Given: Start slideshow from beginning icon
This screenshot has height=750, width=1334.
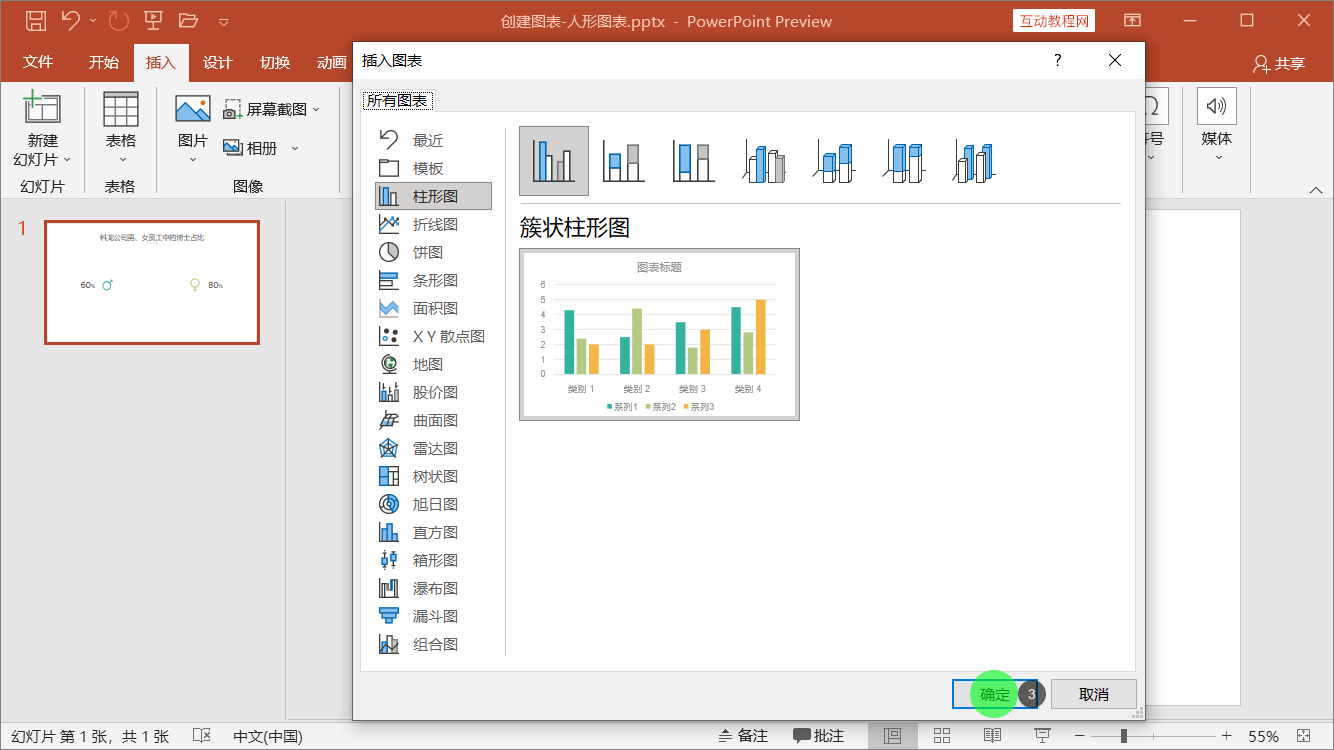Looking at the screenshot, I should point(153,20).
